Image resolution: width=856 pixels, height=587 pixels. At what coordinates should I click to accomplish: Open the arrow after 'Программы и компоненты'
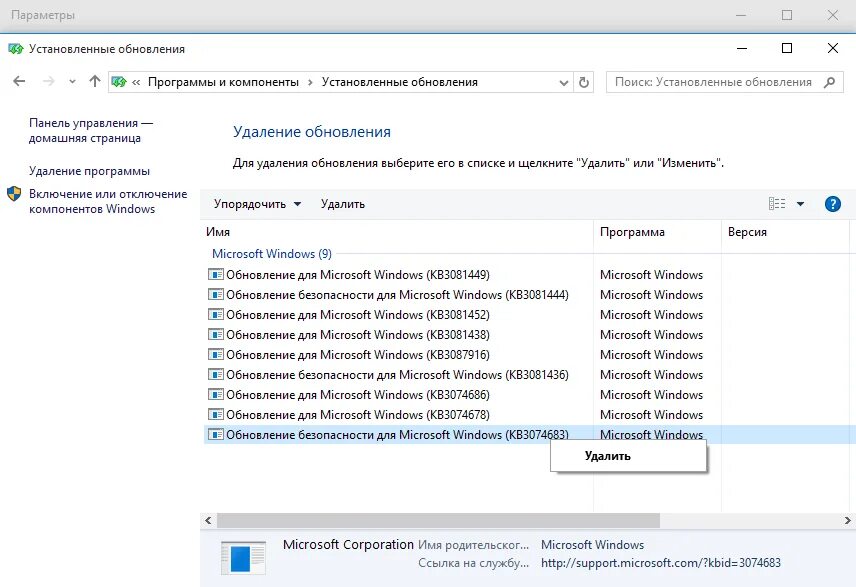tap(310, 82)
